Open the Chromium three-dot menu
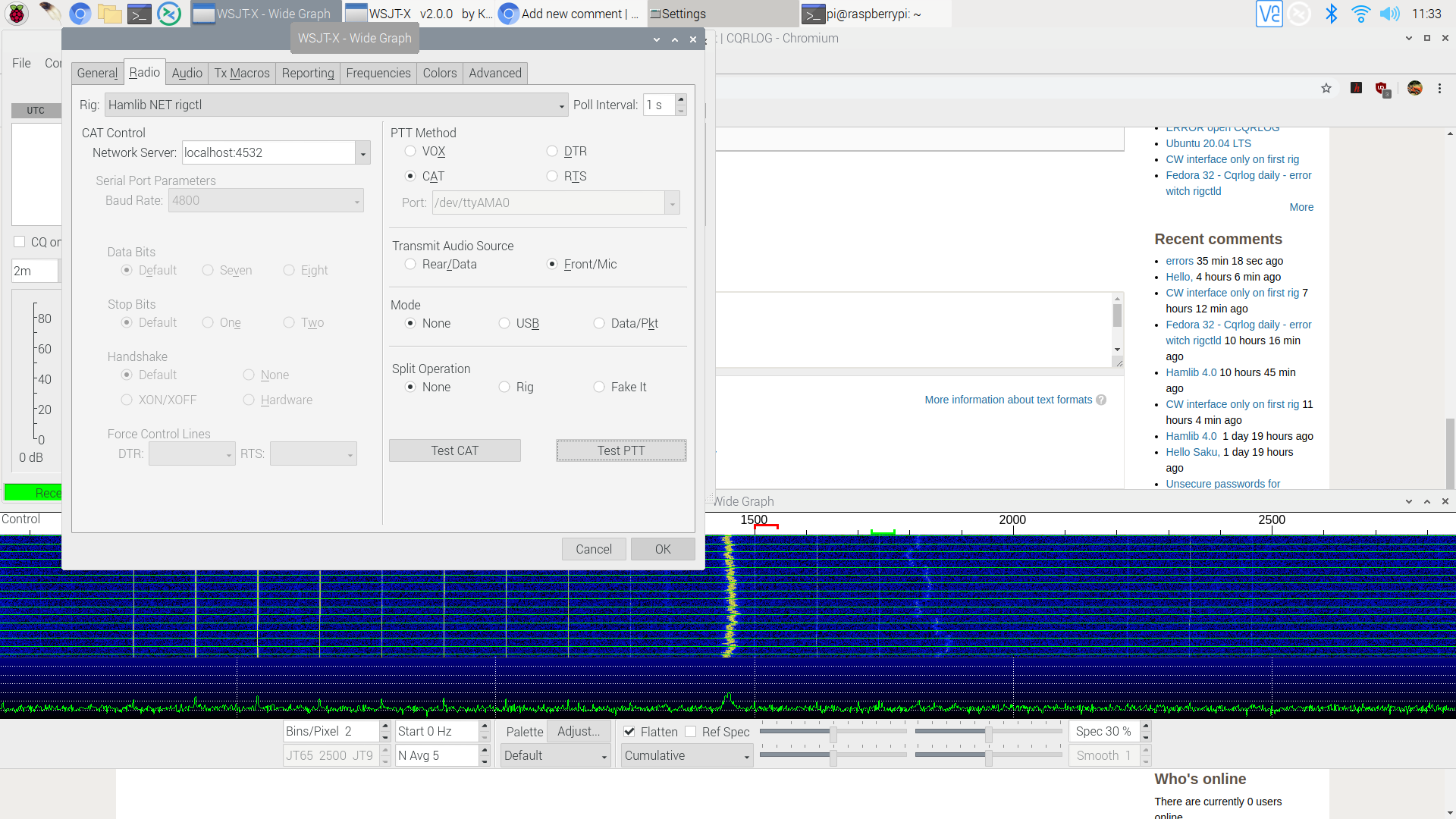Image resolution: width=1456 pixels, height=819 pixels. [x=1439, y=88]
